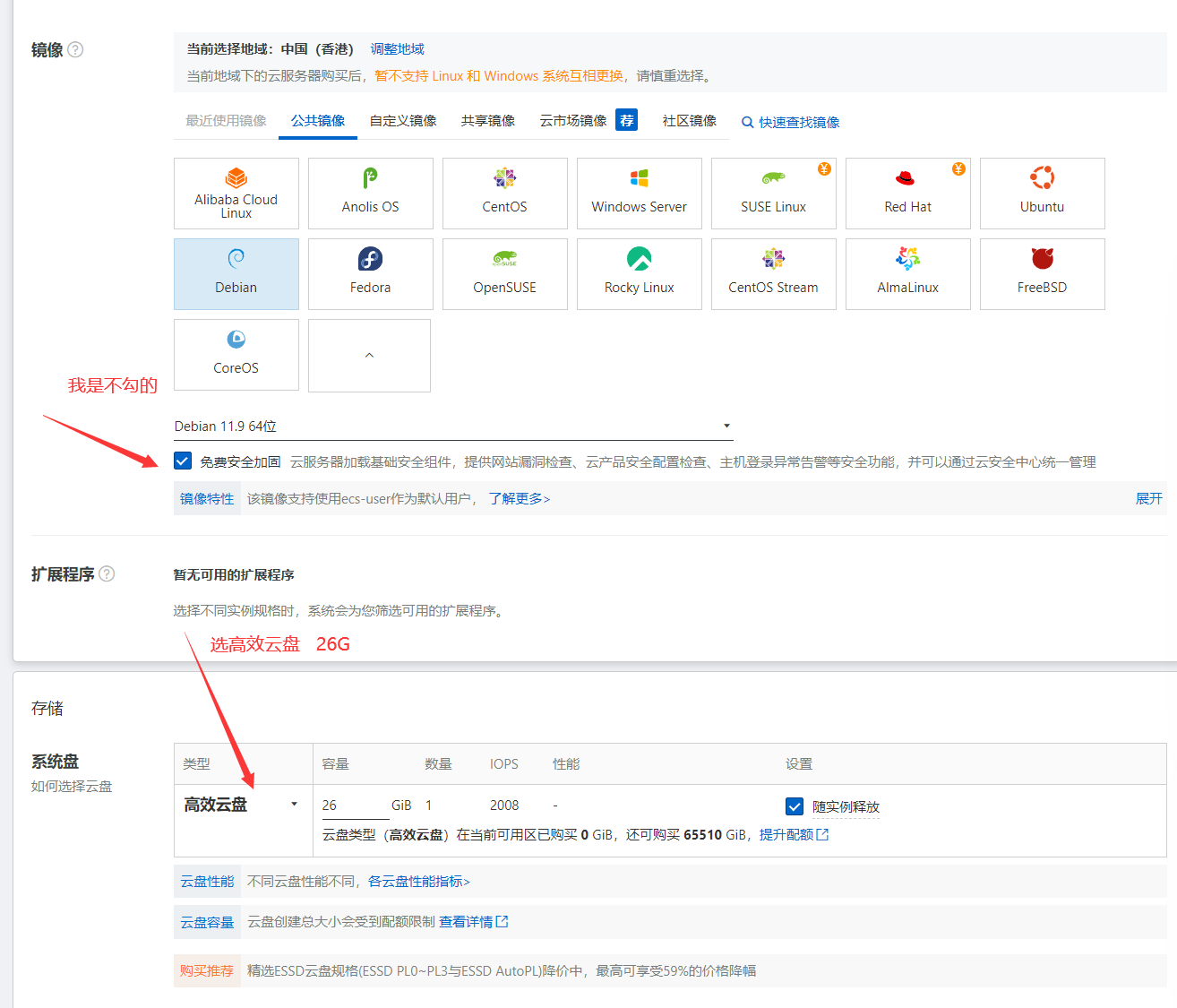Select the Debian image tile
1177x1008 pixels.
tap(236, 274)
